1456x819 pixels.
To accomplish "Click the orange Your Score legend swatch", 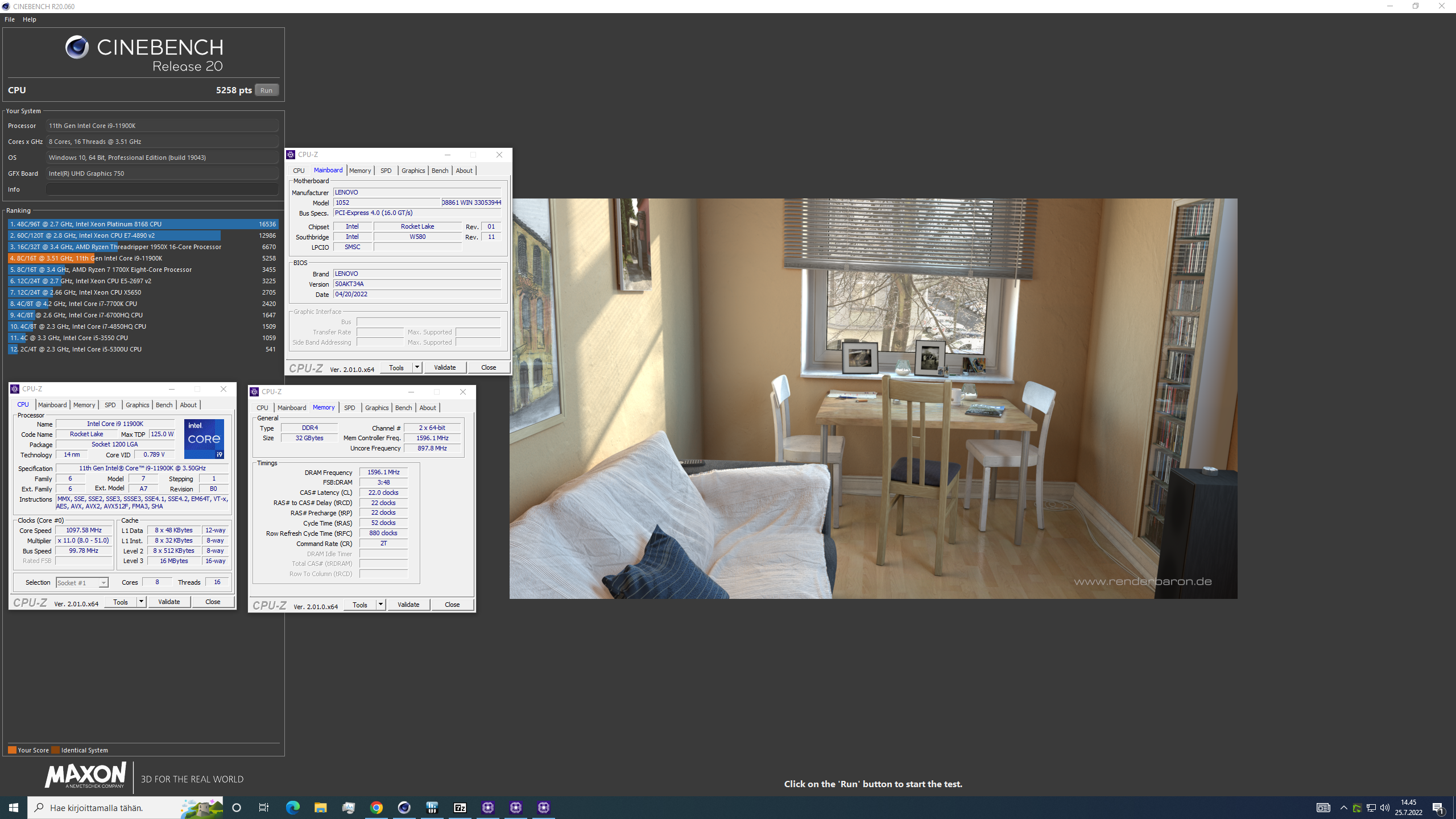I will [x=12, y=750].
